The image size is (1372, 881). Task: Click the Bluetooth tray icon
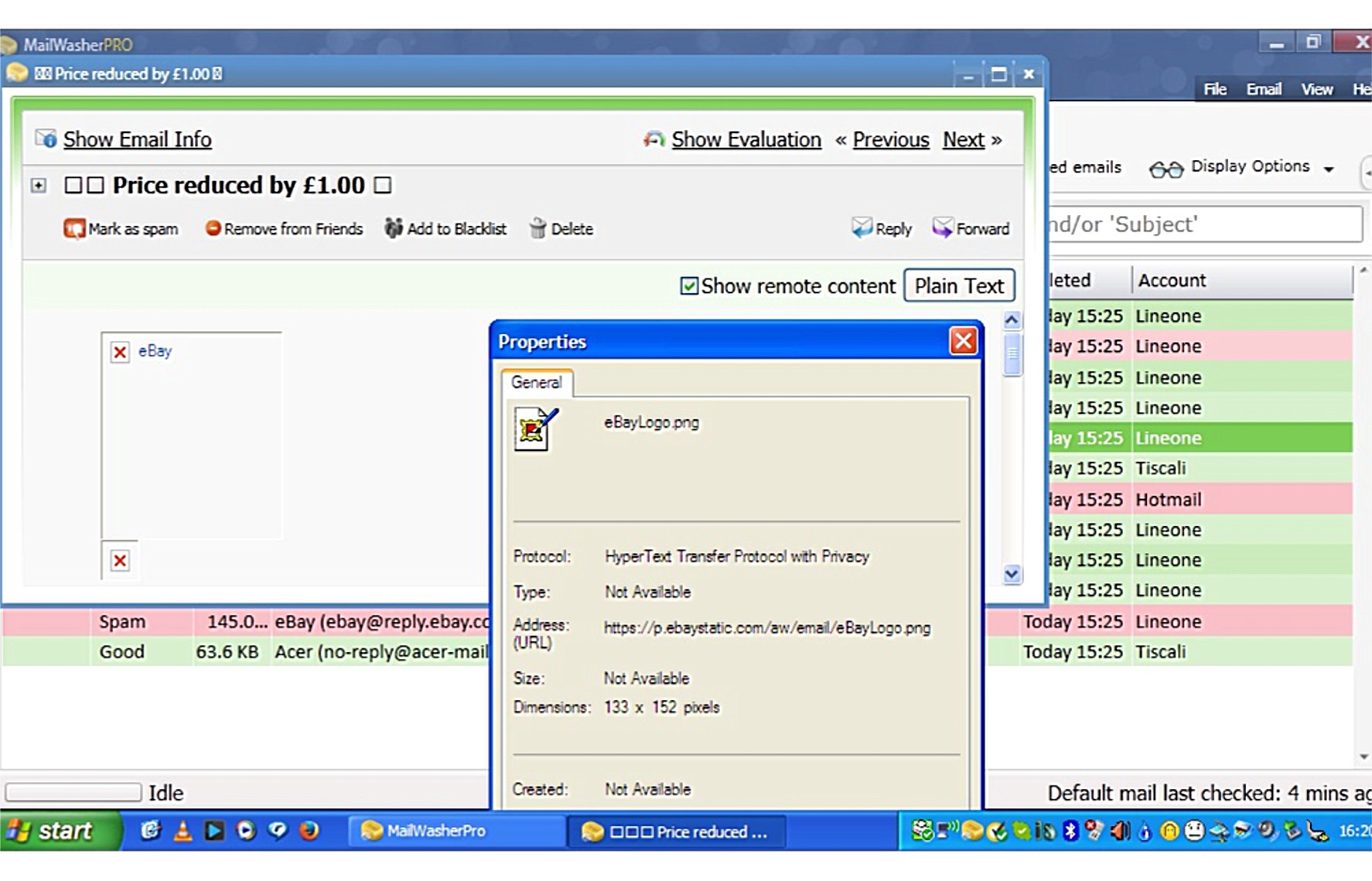[x=1070, y=831]
